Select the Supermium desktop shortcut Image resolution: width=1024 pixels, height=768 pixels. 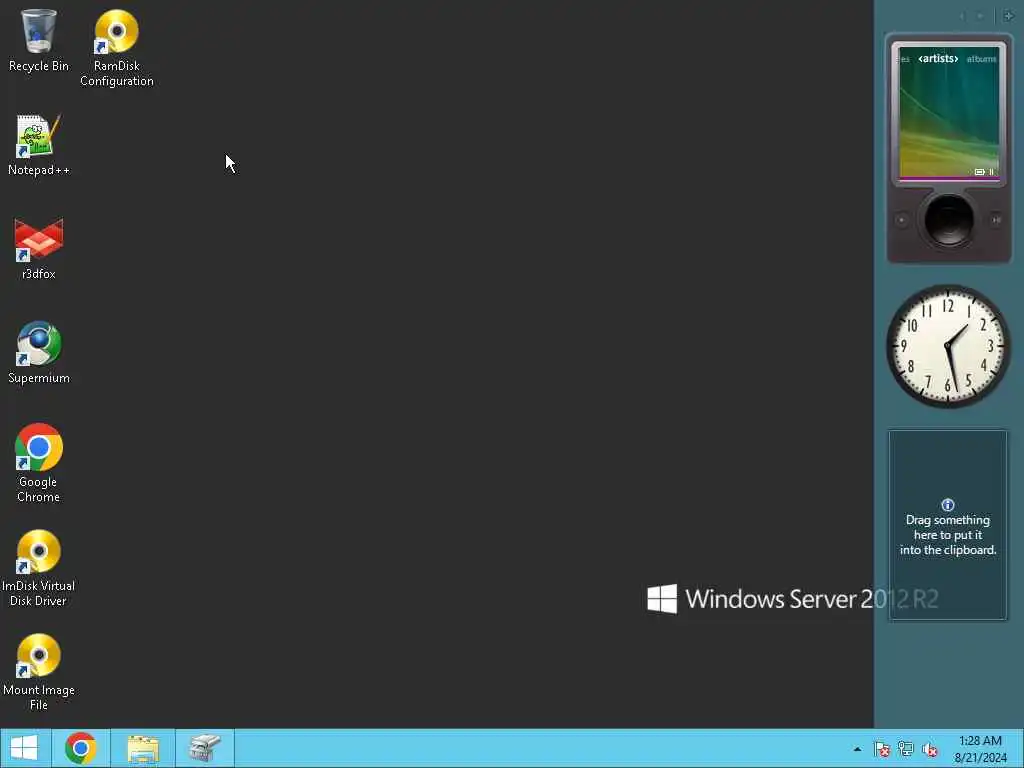coord(39,353)
